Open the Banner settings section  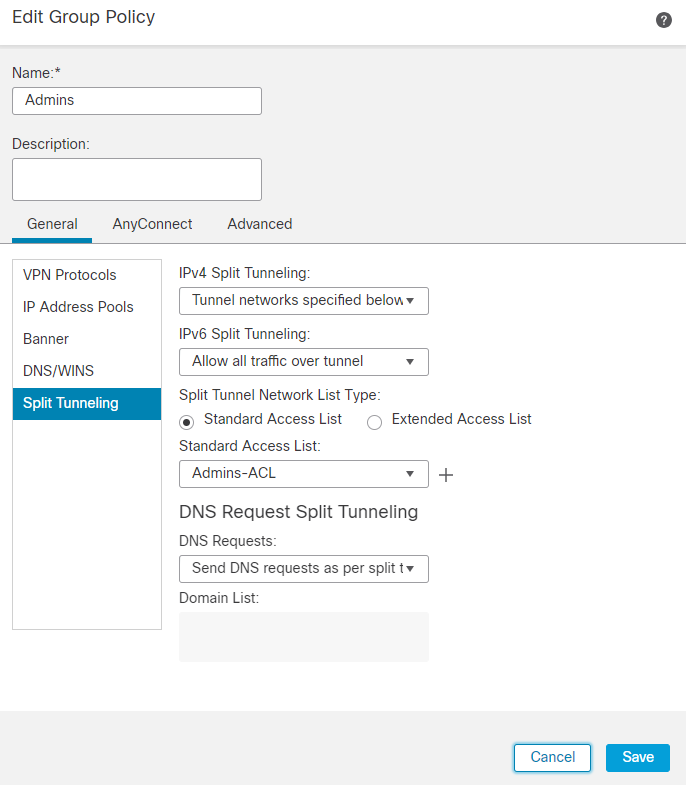tap(46, 339)
